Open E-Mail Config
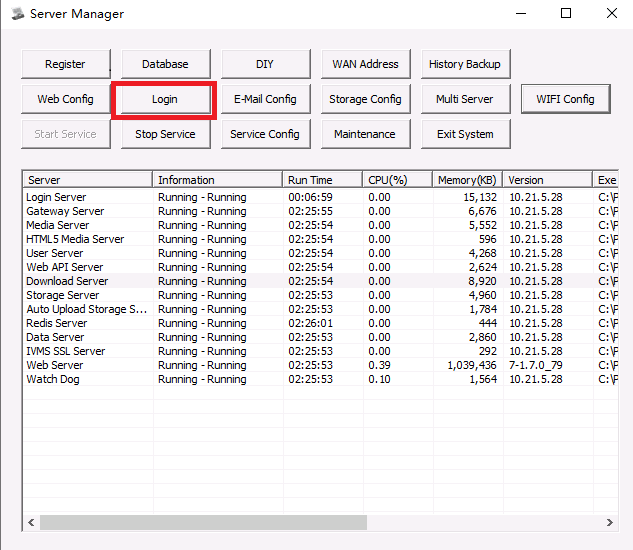 tap(266, 99)
